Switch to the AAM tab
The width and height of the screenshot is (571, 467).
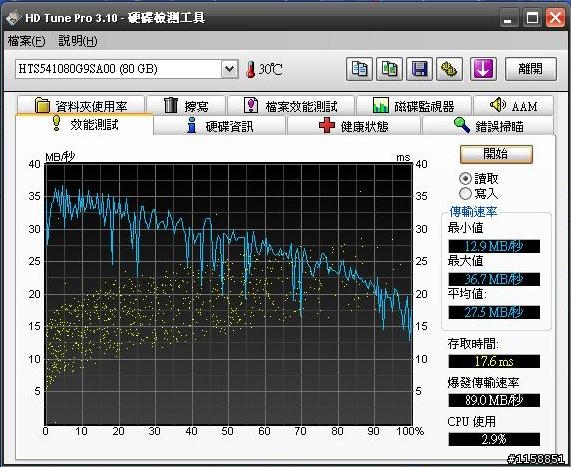pos(513,106)
